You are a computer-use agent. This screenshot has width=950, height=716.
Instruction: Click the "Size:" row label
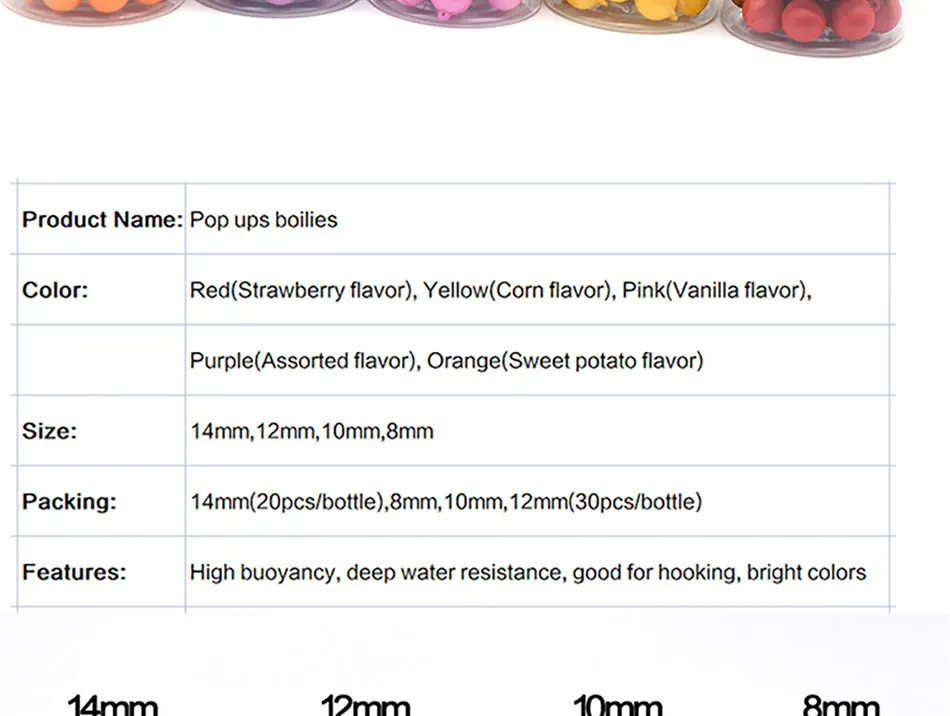50,432
